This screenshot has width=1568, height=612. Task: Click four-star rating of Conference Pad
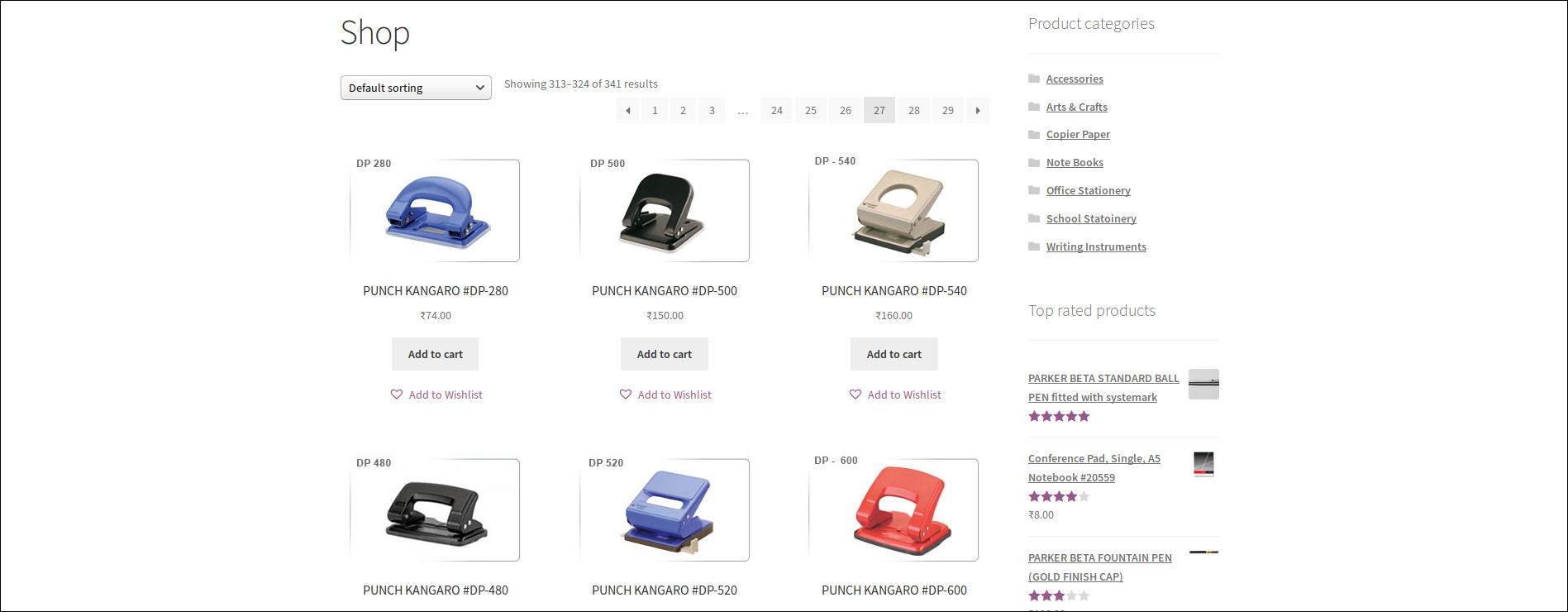(1059, 497)
